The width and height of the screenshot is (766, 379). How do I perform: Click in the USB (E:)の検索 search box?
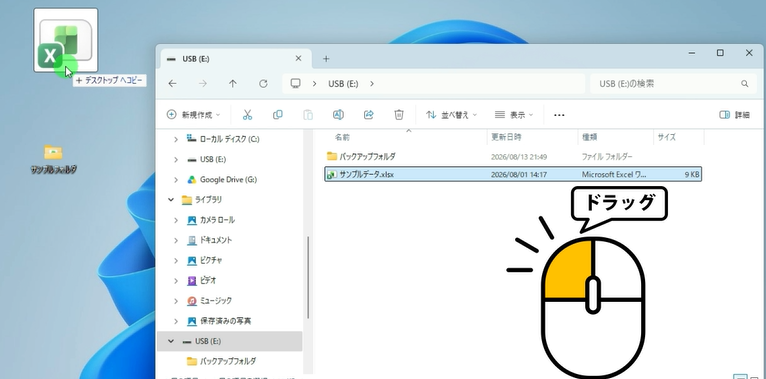click(x=674, y=84)
